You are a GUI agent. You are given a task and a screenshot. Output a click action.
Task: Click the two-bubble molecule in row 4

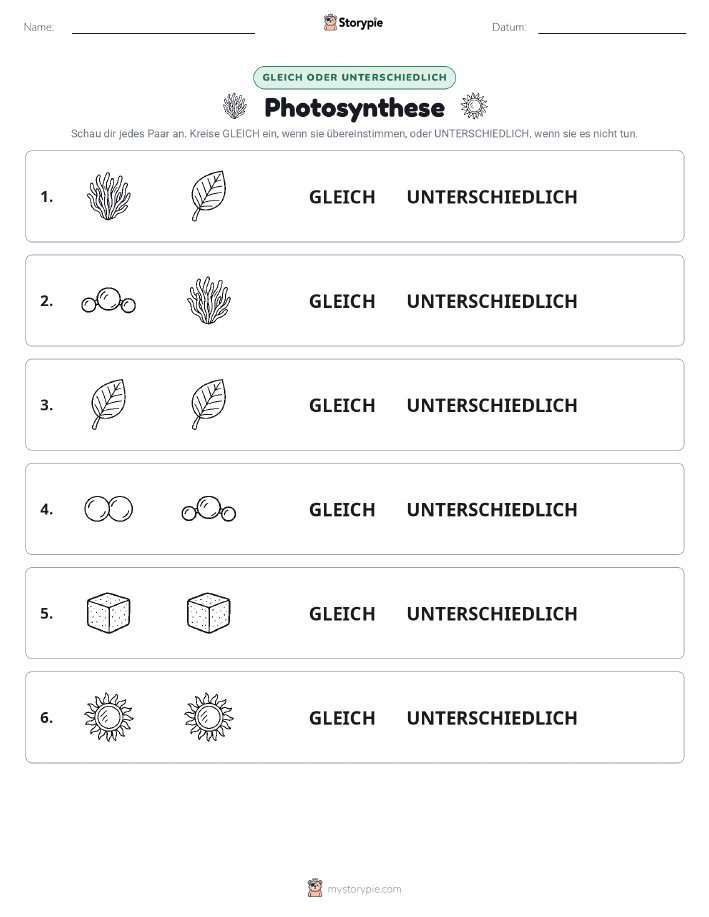point(109,509)
